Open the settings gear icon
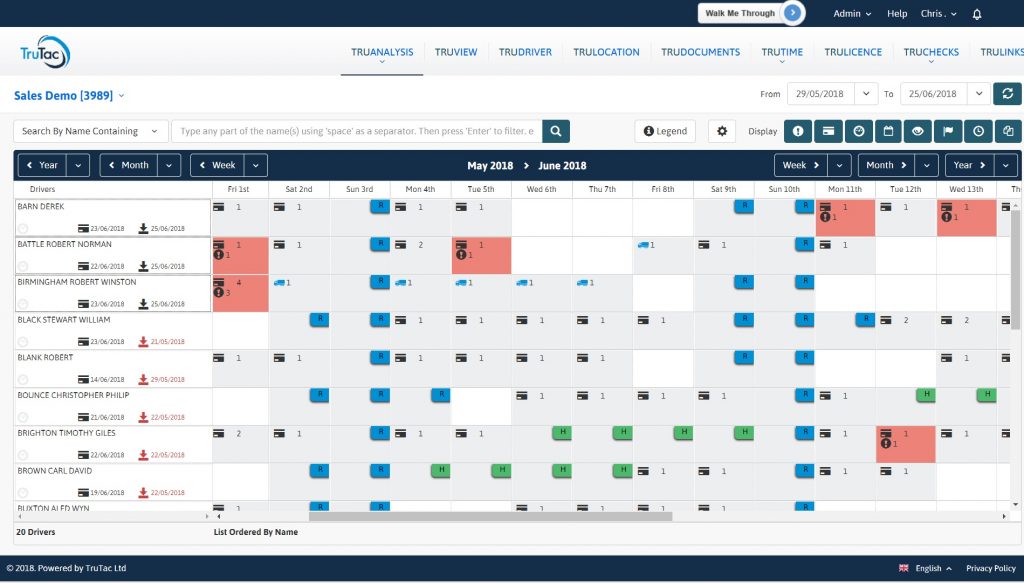The image size is (1024, 583). 722,131
